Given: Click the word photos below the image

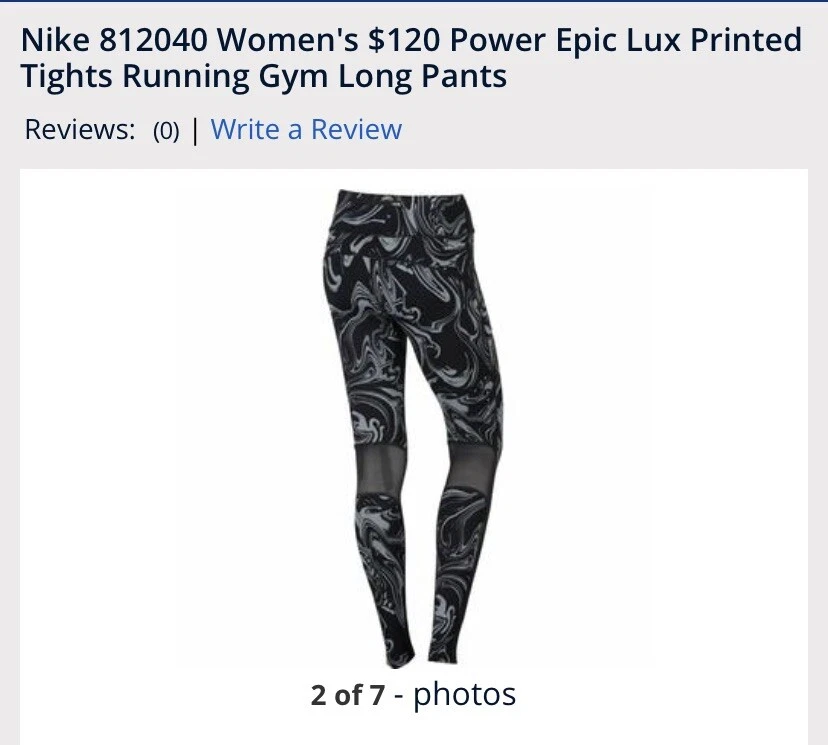Looking at the screenshot, I should (464, 695).
